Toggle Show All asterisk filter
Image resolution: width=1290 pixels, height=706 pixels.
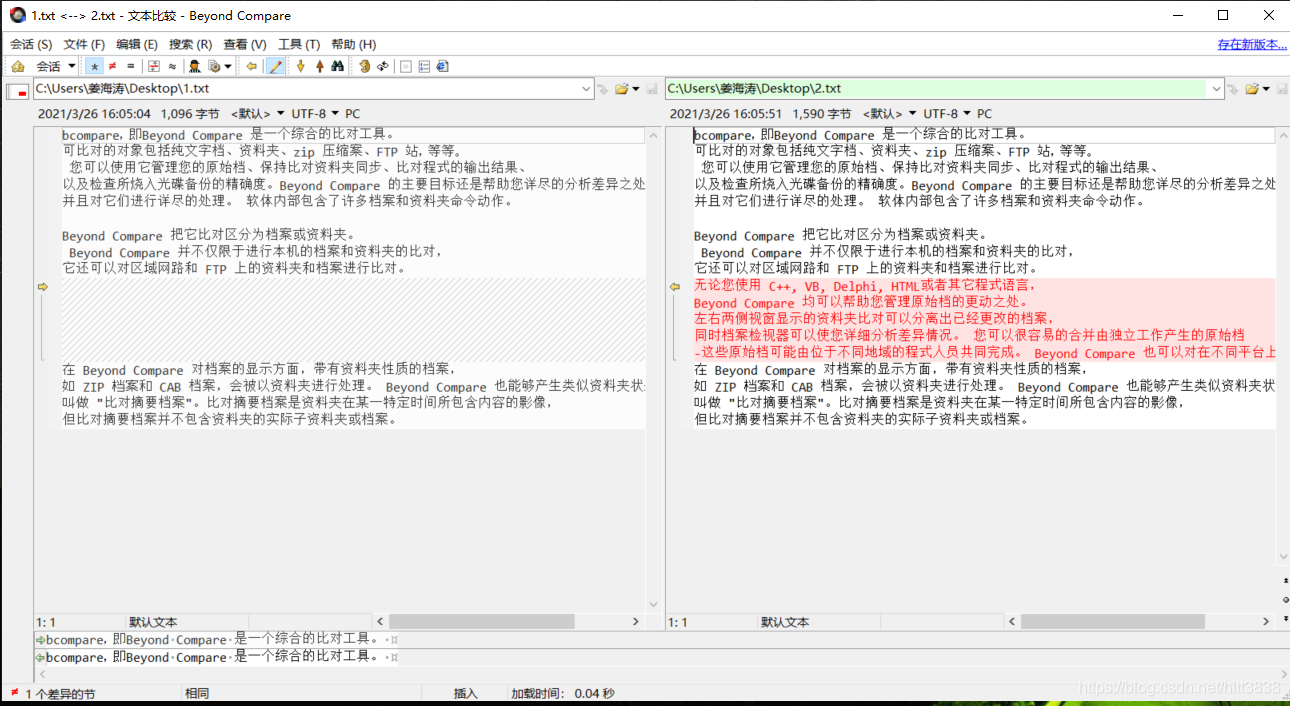[94, 67]
